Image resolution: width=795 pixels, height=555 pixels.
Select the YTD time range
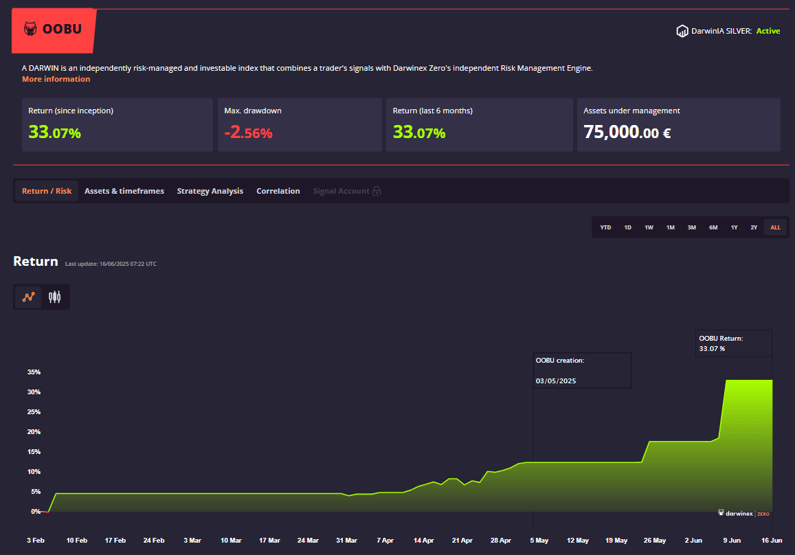(x=605, y=228)
